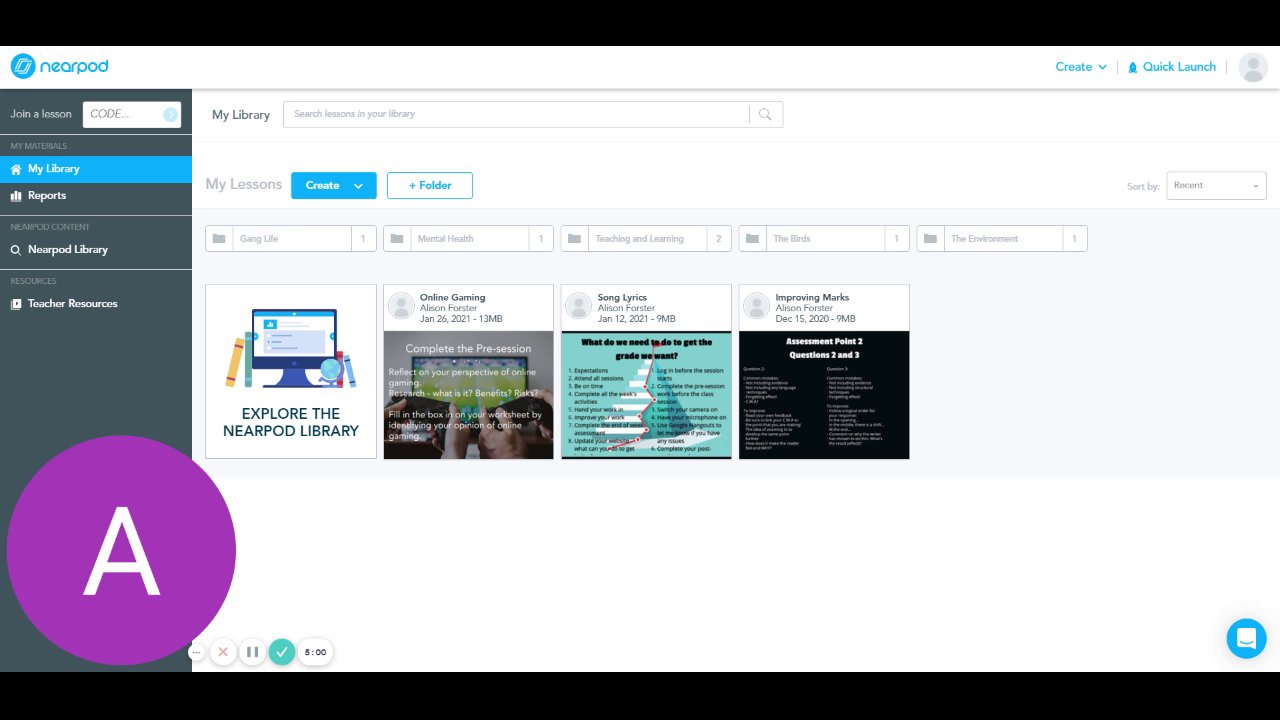Finish recording with green checkmark
The height and width of the screenshot is (720, 1280).
click(x=282, y=652)
